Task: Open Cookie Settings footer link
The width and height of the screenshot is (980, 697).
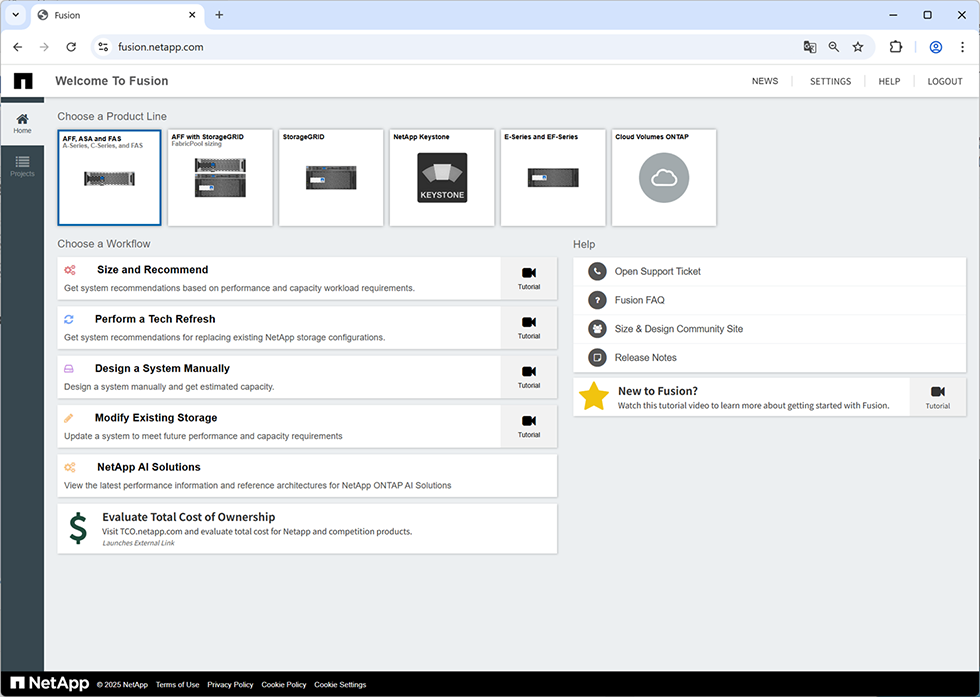Action: click(x=340, y=684)
